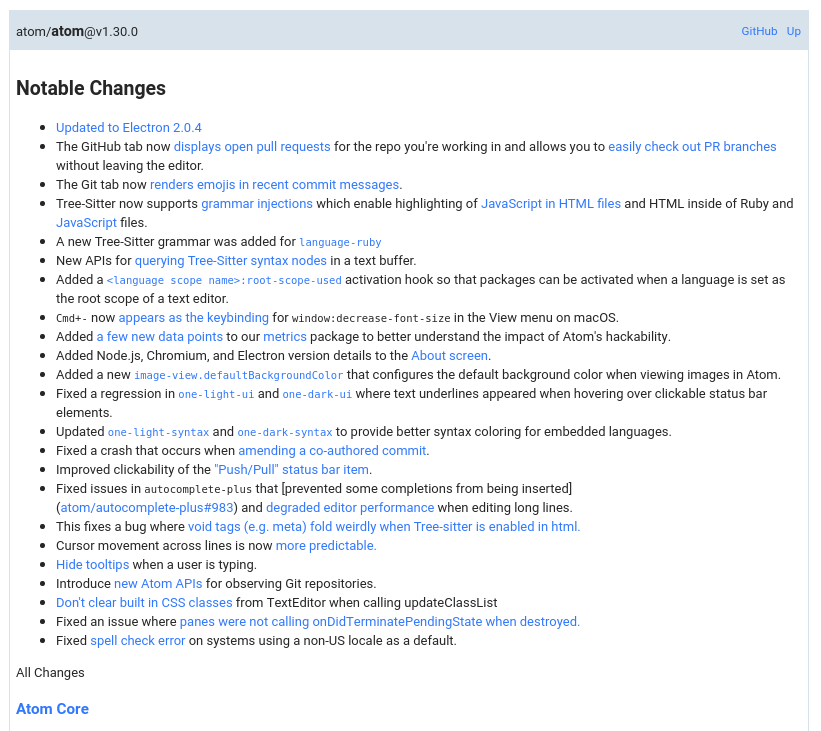Viewport: 821px width, 731px height.
Task: Click 'window:decrease-font-size' code text
Action: (371, 318)
